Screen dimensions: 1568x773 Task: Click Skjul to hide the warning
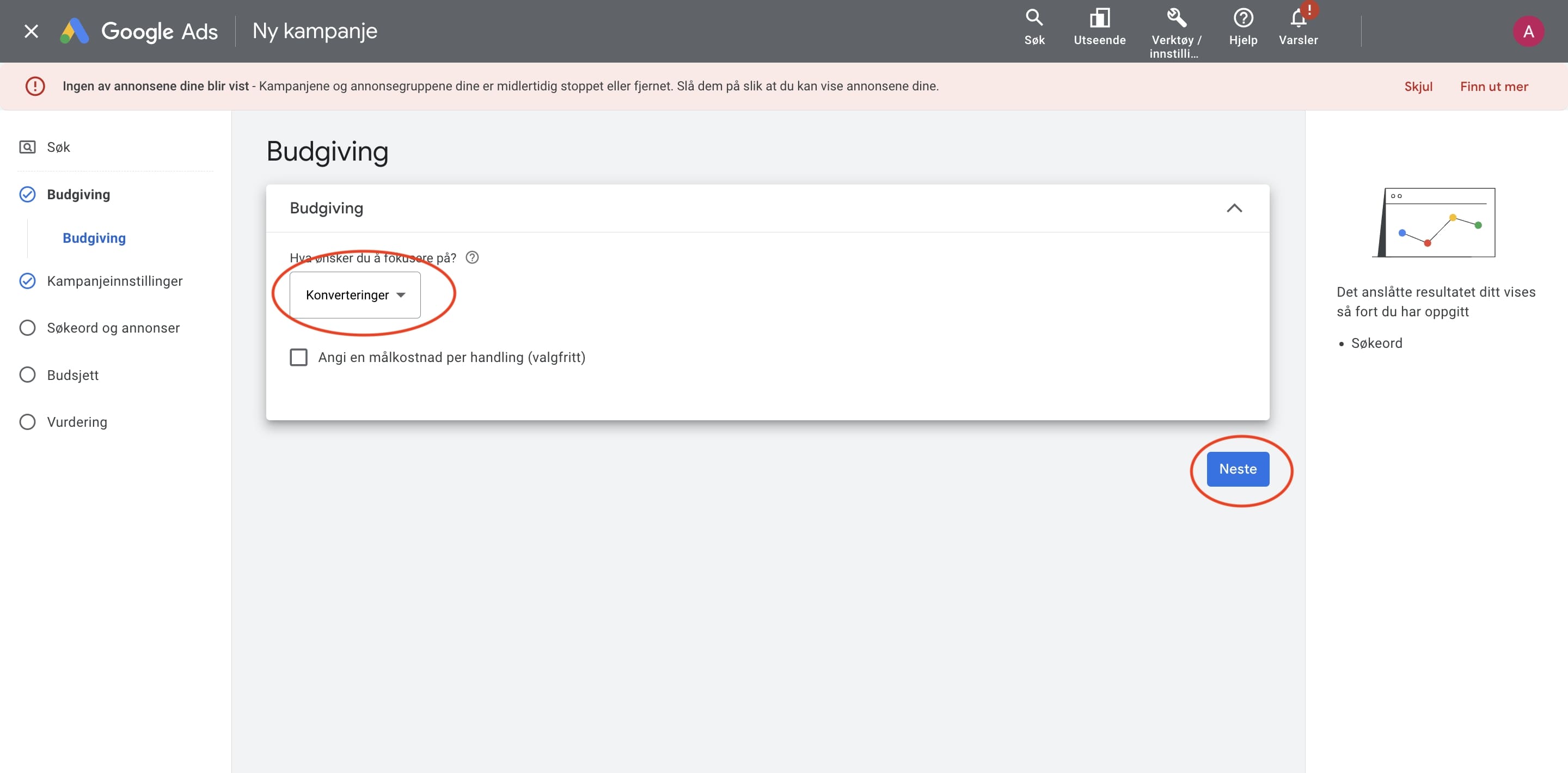coord(1418,87)
